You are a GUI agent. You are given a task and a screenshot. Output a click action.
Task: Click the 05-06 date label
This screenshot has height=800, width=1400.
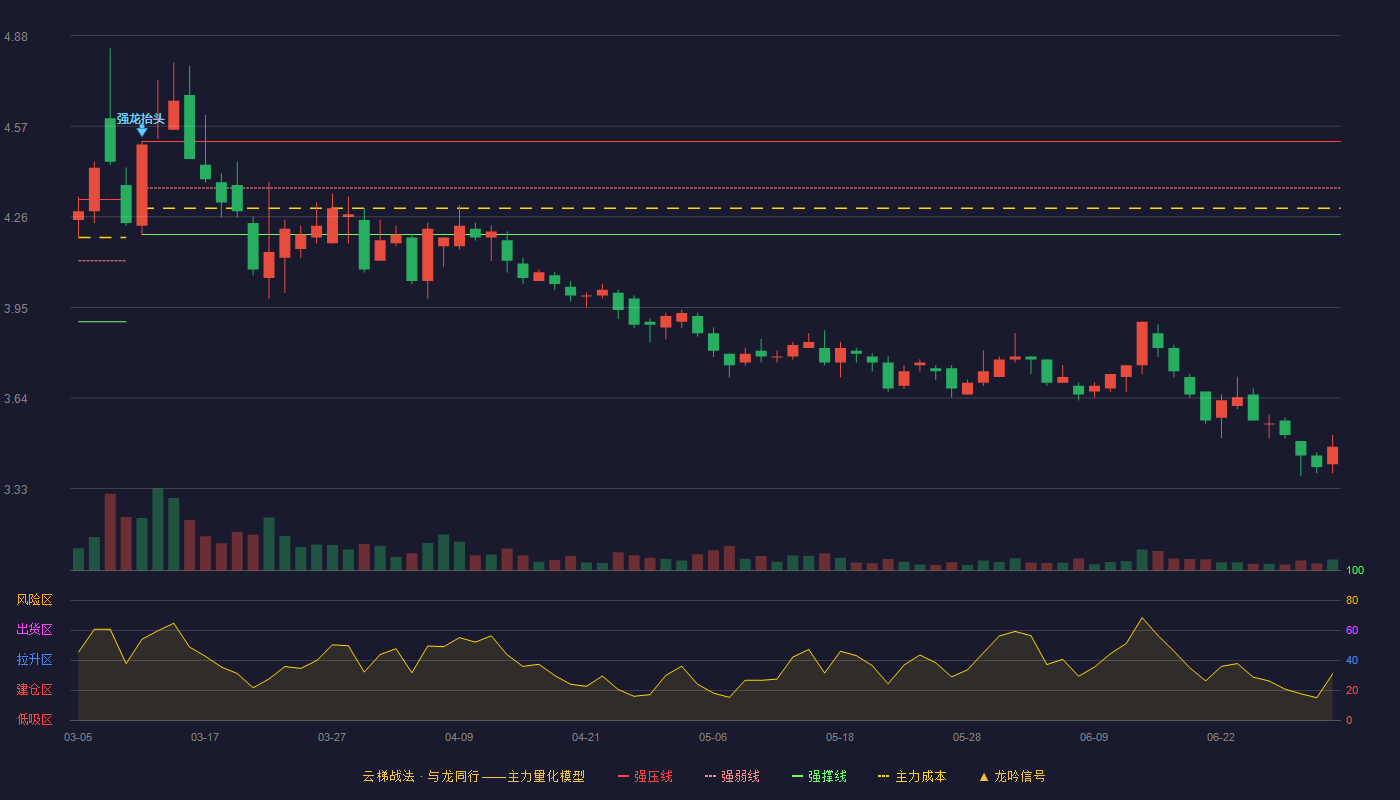713,737
